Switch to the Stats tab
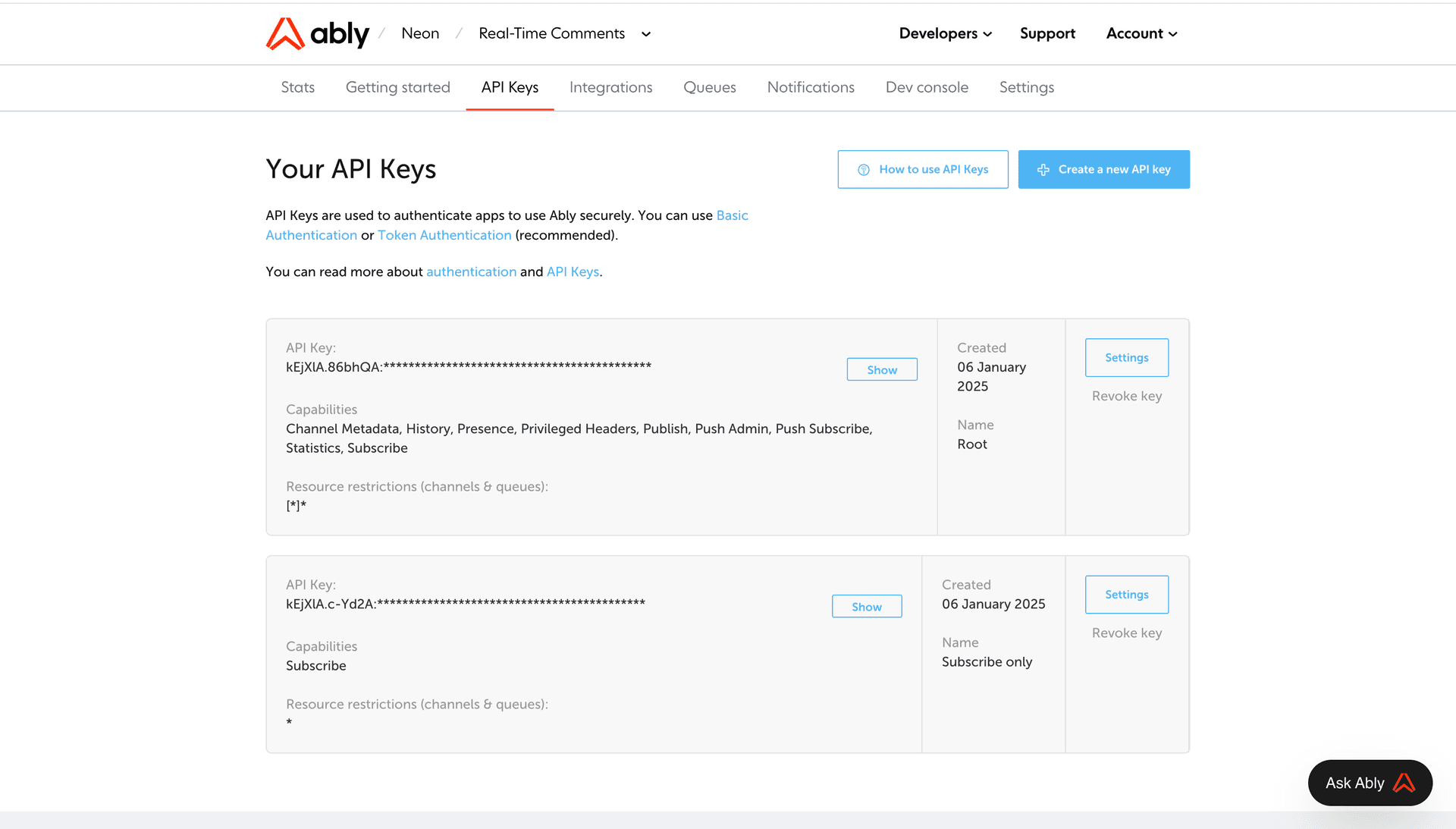This screenshot has height=829, width=1456. pos(297,87)
